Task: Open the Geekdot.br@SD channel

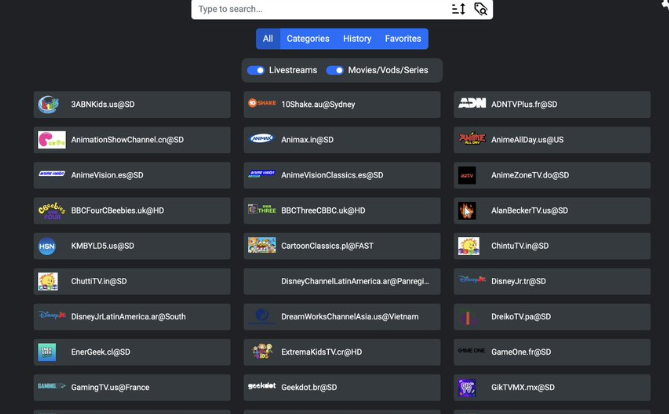Action: [x=341, y=387]
